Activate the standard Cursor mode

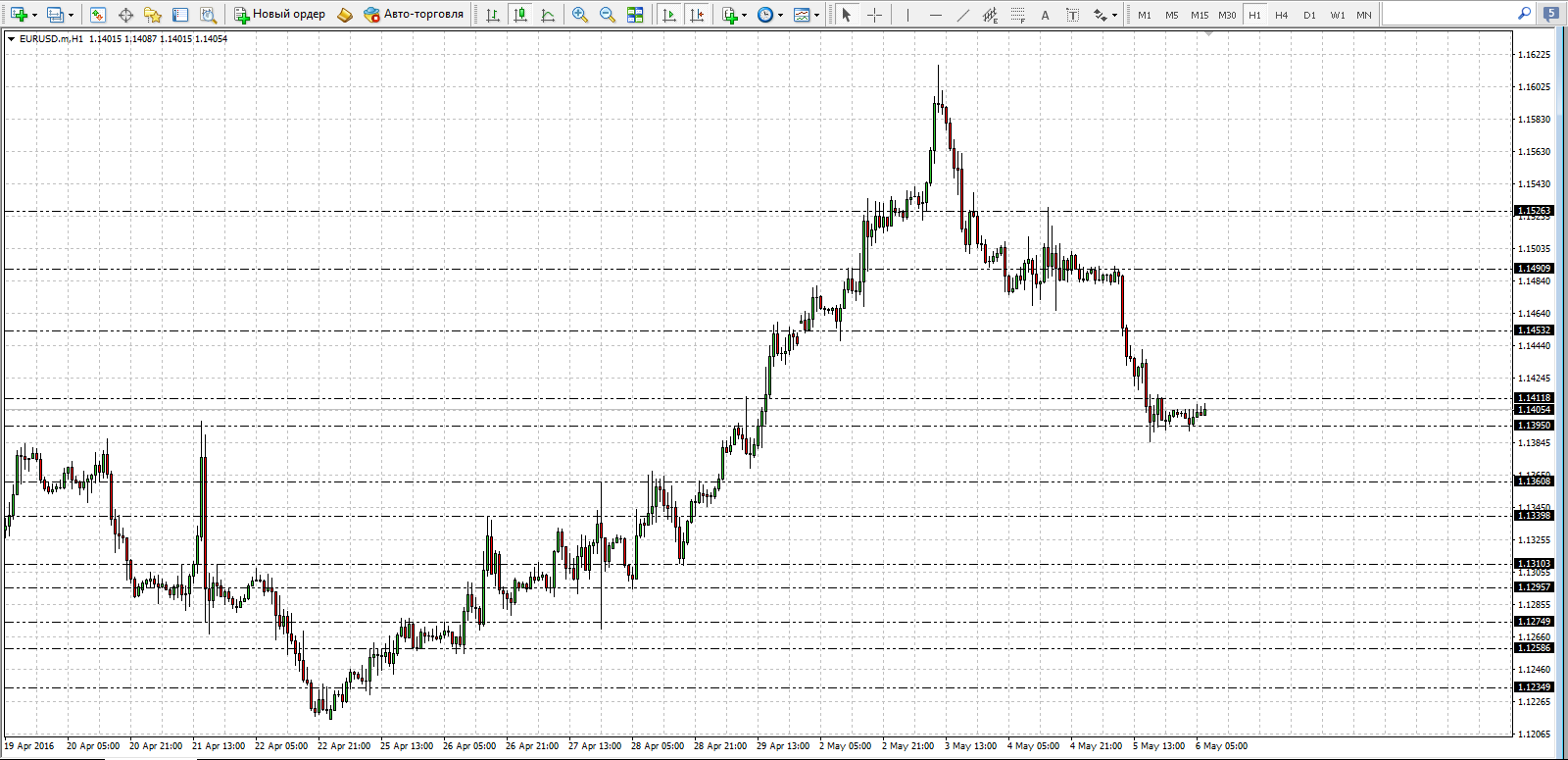tap(847, 15)
